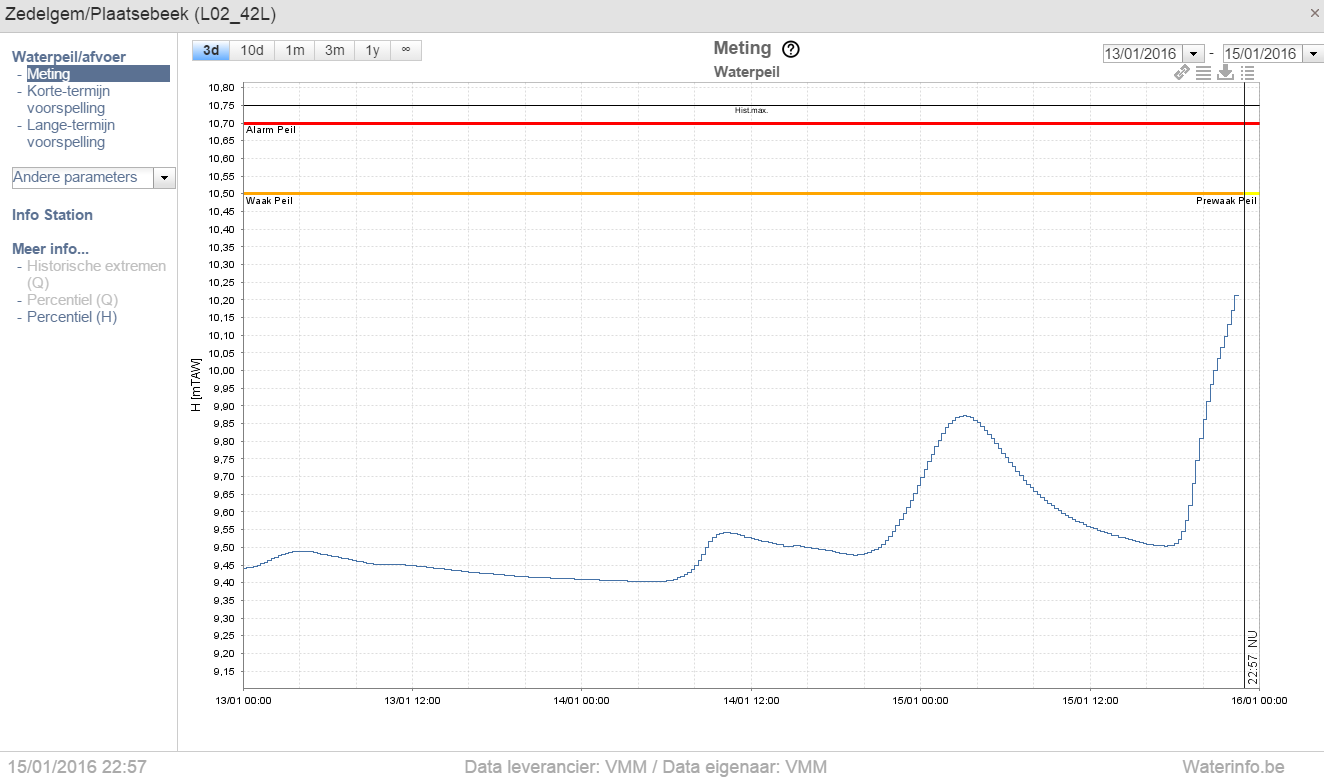Image resolution: width=1324 pixels, height=782 pixels.
Task: Click the chain link icon above the chart
Action: click(x=1182, y=72)
